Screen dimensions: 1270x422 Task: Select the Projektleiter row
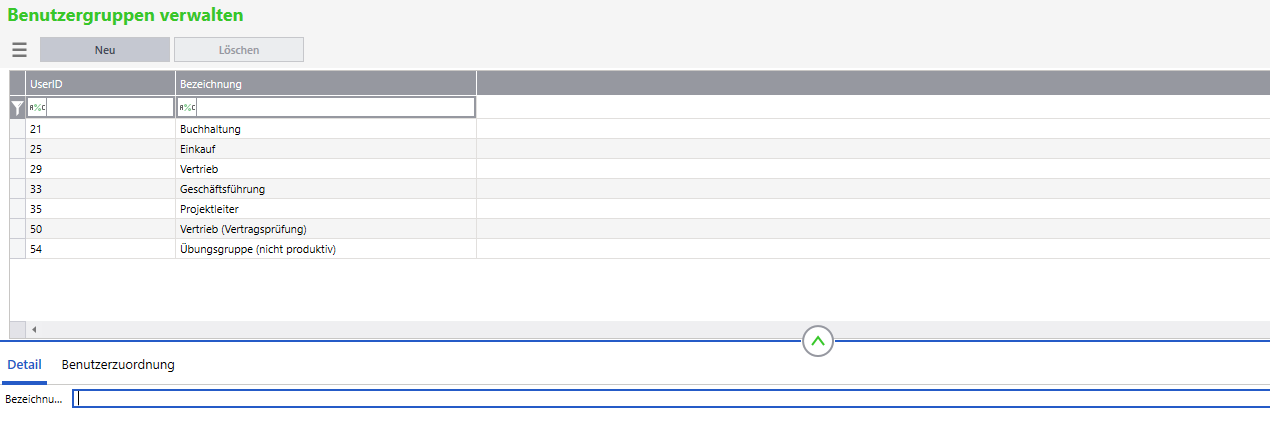point(209,209)
